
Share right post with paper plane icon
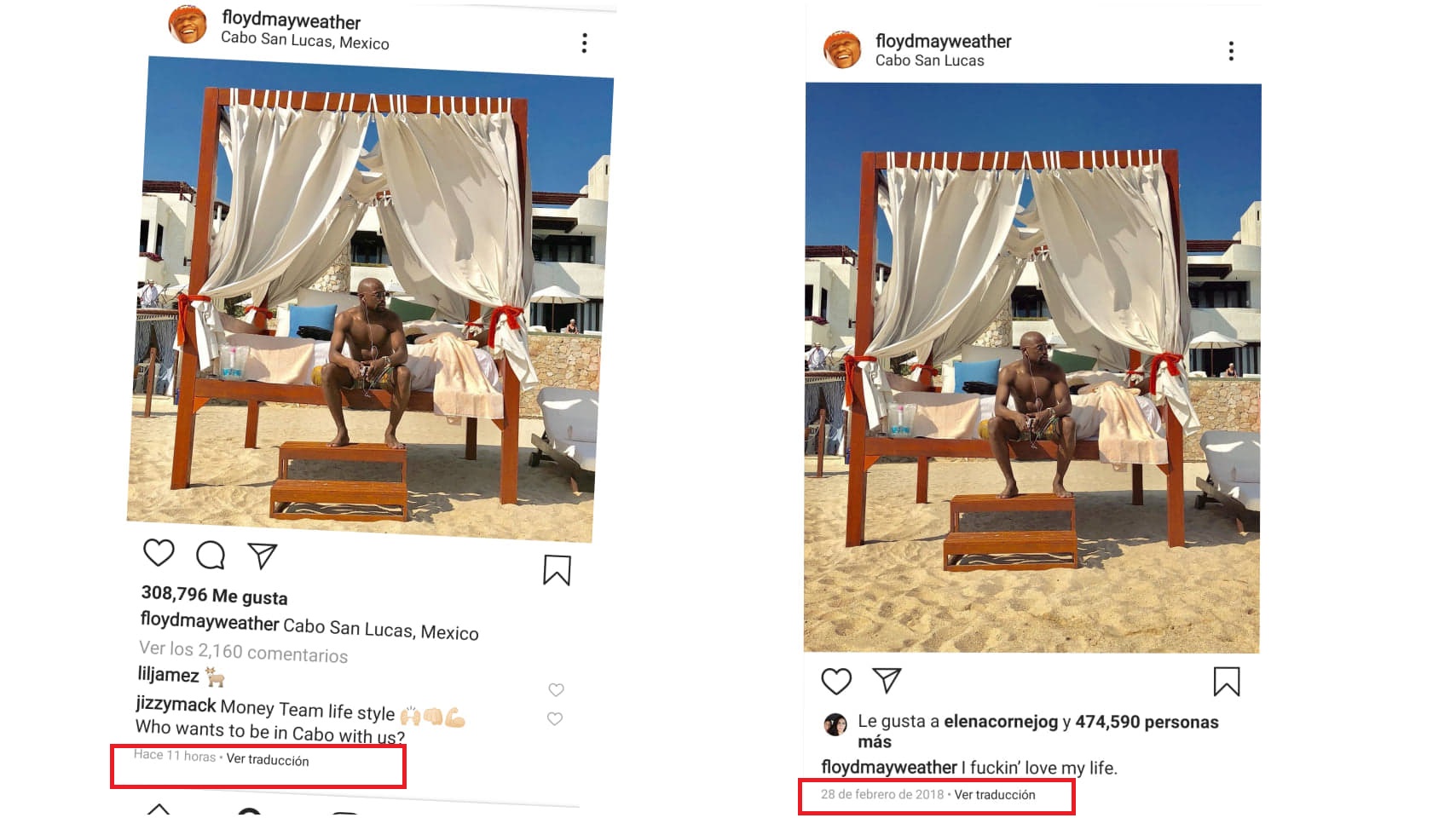coord(887,680)
